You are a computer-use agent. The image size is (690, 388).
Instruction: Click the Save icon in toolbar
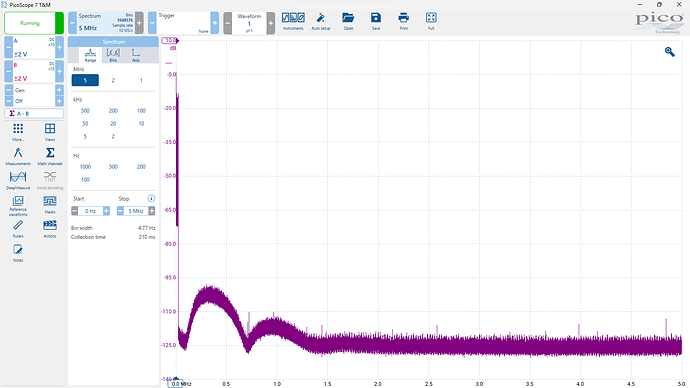tap(376, 21)
